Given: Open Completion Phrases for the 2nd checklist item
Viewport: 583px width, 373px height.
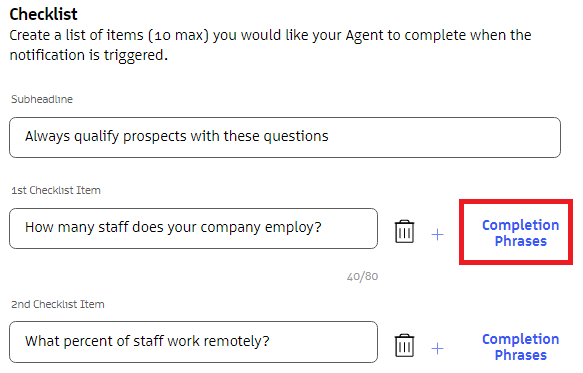Looking at the screenshot, I should point(520,347).
